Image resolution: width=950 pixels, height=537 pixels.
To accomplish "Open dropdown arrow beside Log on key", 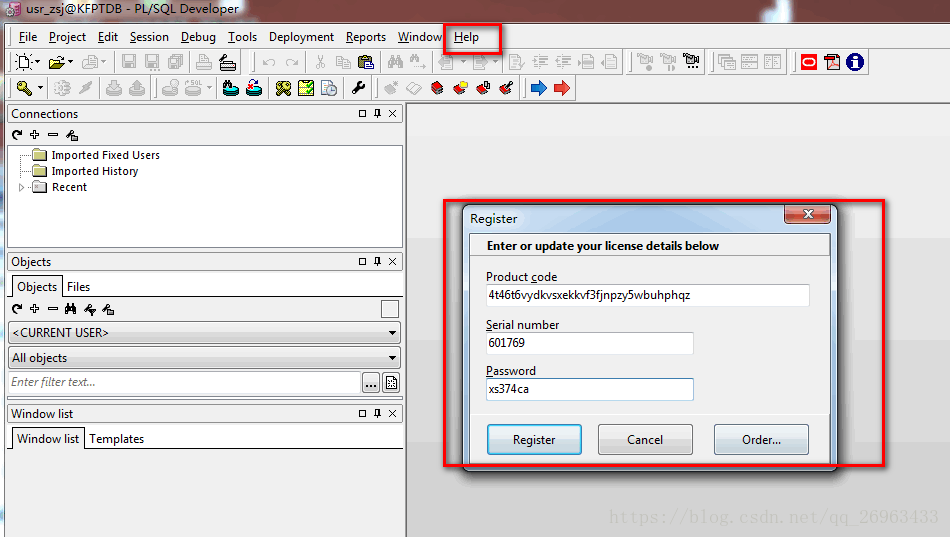I will tap(40, 88).
